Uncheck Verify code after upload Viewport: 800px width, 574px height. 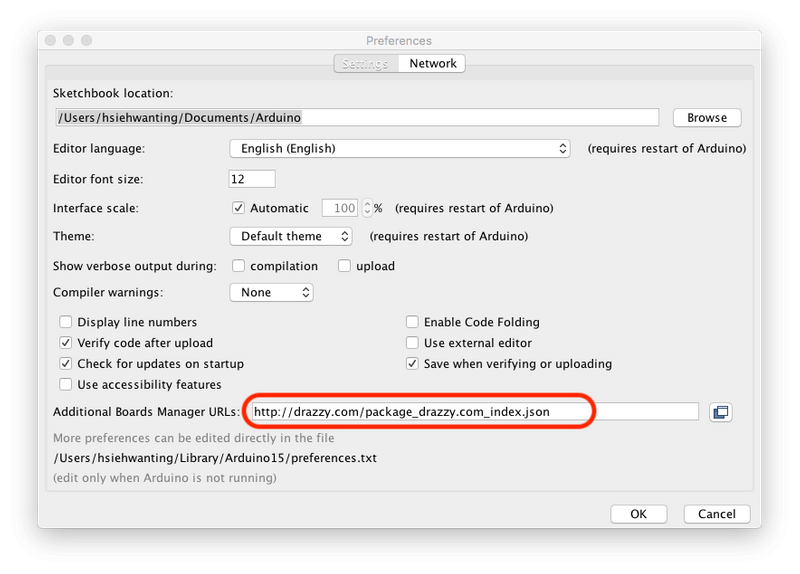[x=66, y=343]
